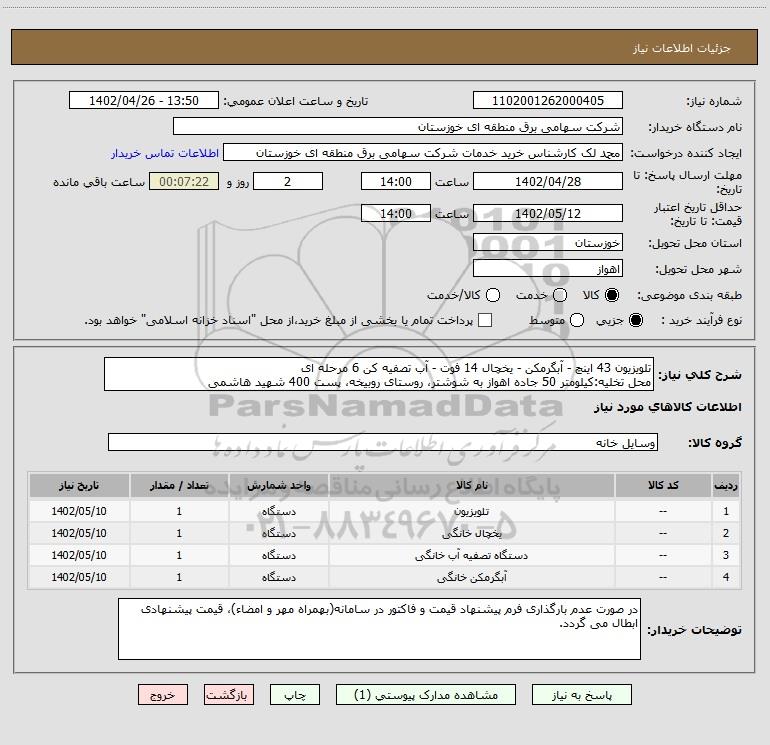Click the گروه کالا field
The image size is (770, 745).
coord(383,442)
